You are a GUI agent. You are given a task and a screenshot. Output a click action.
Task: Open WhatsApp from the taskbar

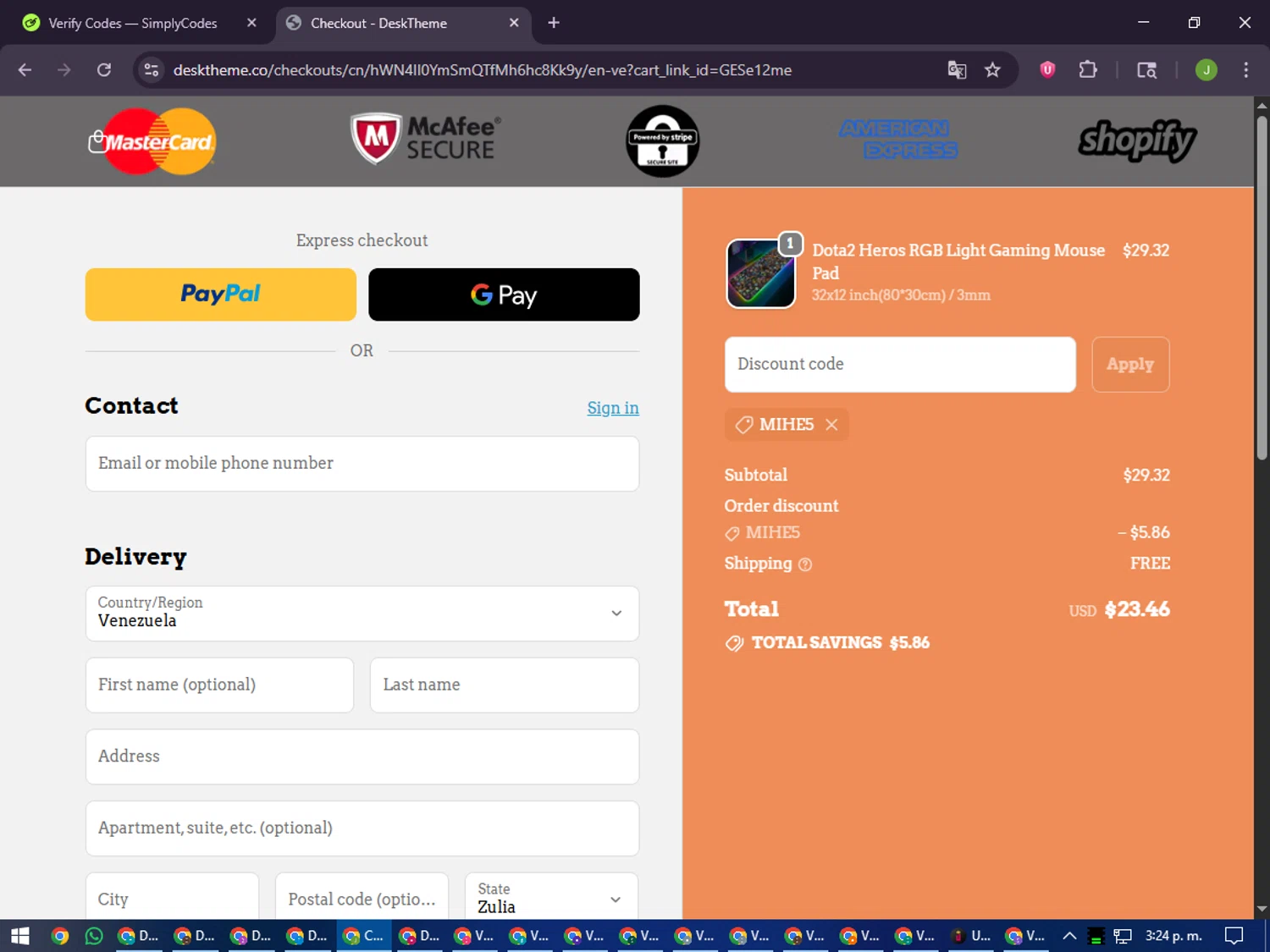click(94, 936)
